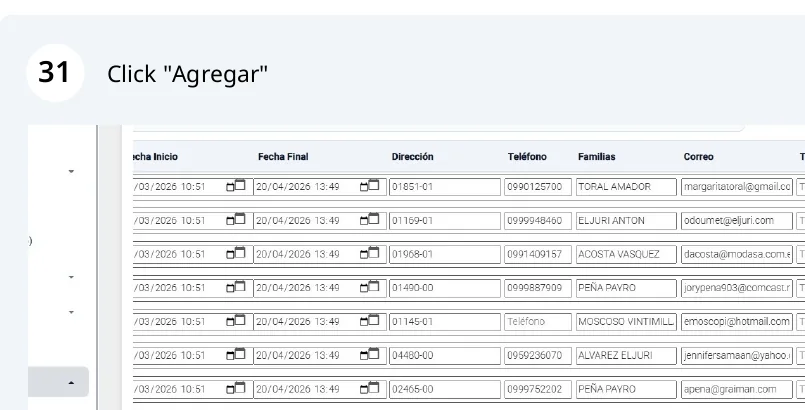
Task: Focus the phone field with 0999752202
Action: (538, 389)
